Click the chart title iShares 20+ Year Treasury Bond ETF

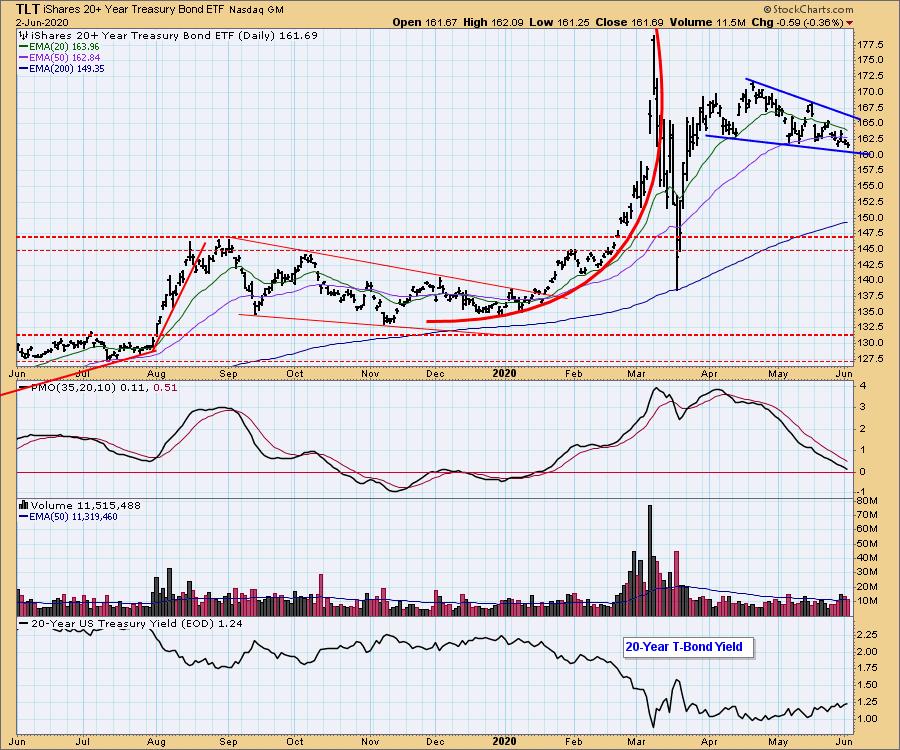click(x=134, y=10)
